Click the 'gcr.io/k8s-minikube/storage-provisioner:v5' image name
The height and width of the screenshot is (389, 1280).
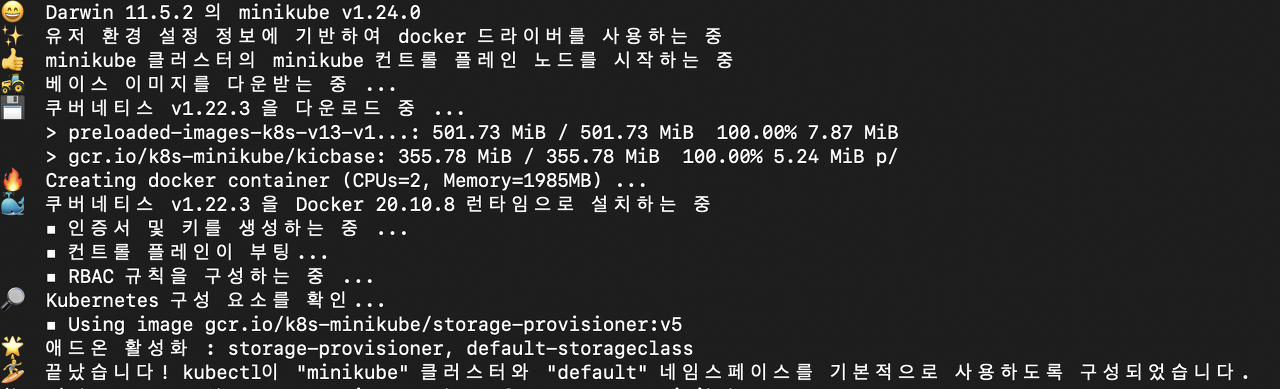(x=443, y=325)
